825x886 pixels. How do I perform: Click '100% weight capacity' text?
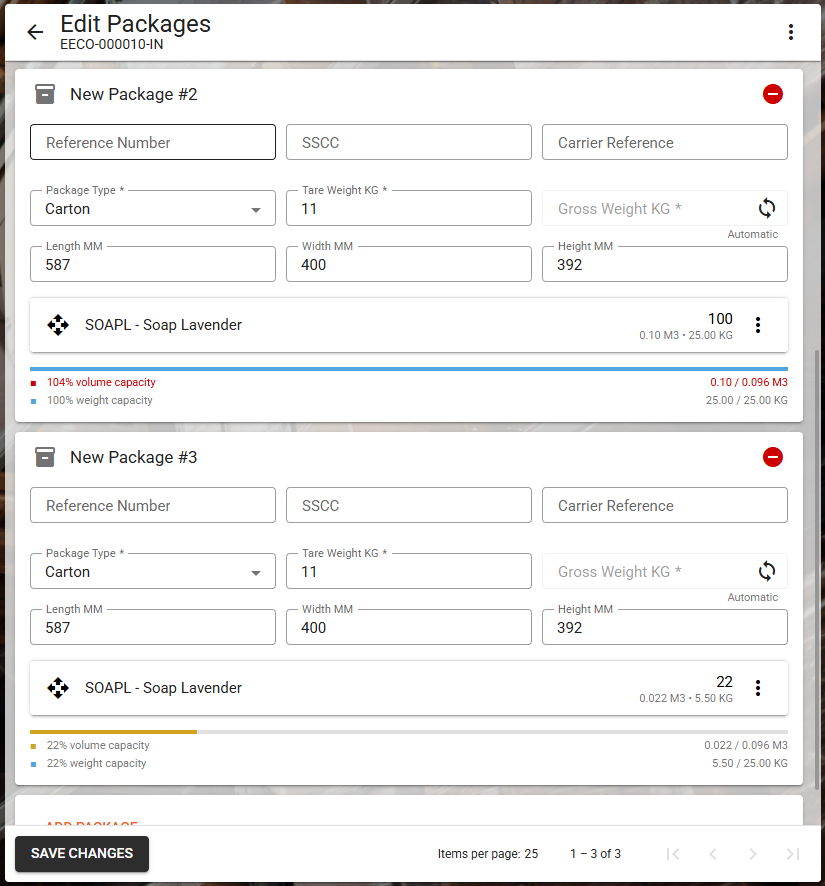click(x=99, y=400)
